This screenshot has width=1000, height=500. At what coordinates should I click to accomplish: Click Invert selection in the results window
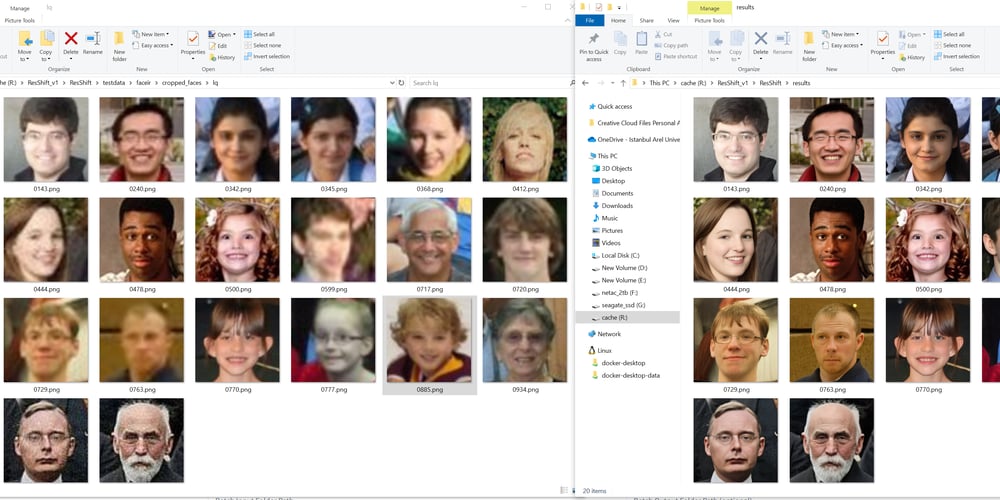(x=957, y=56)
